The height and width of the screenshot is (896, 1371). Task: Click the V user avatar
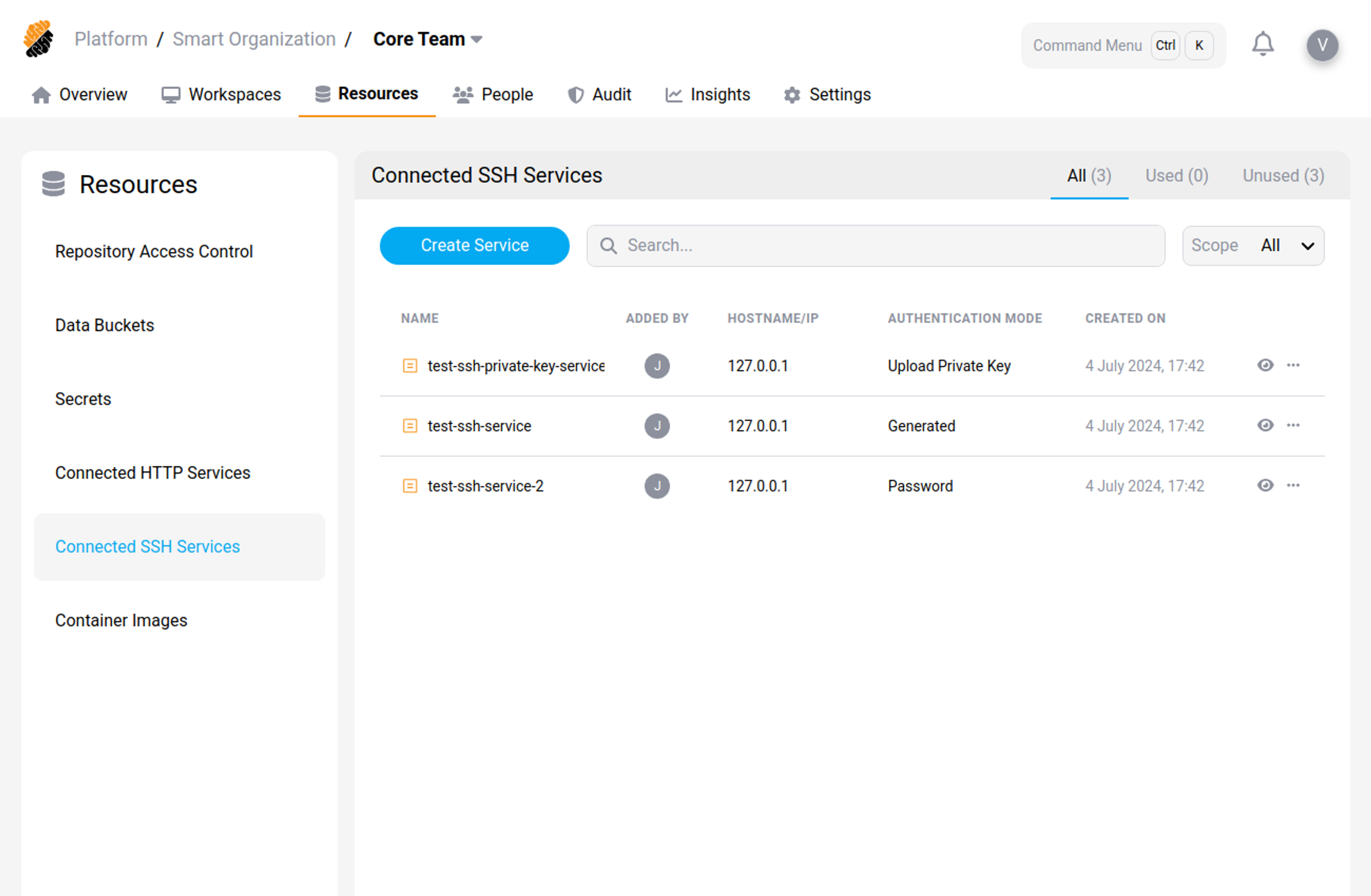pos(1321,45)
